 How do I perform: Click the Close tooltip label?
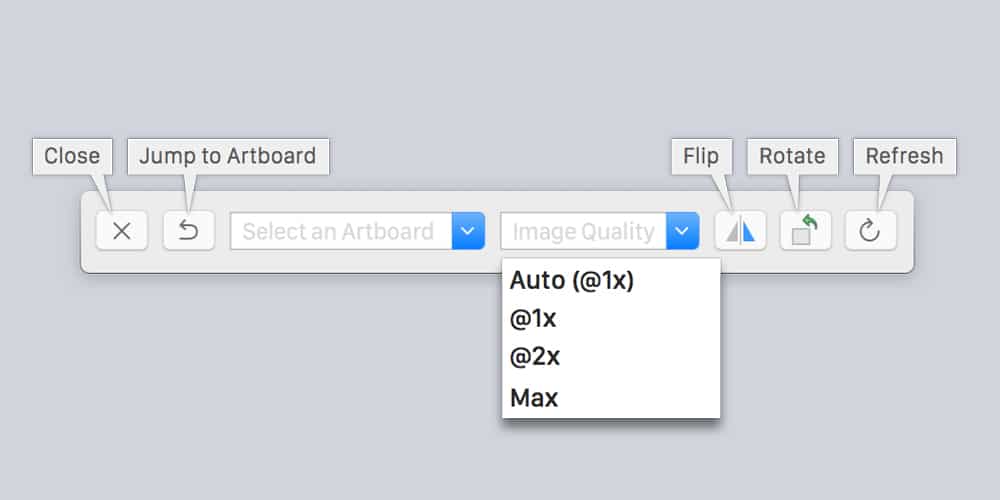point(72,156)
